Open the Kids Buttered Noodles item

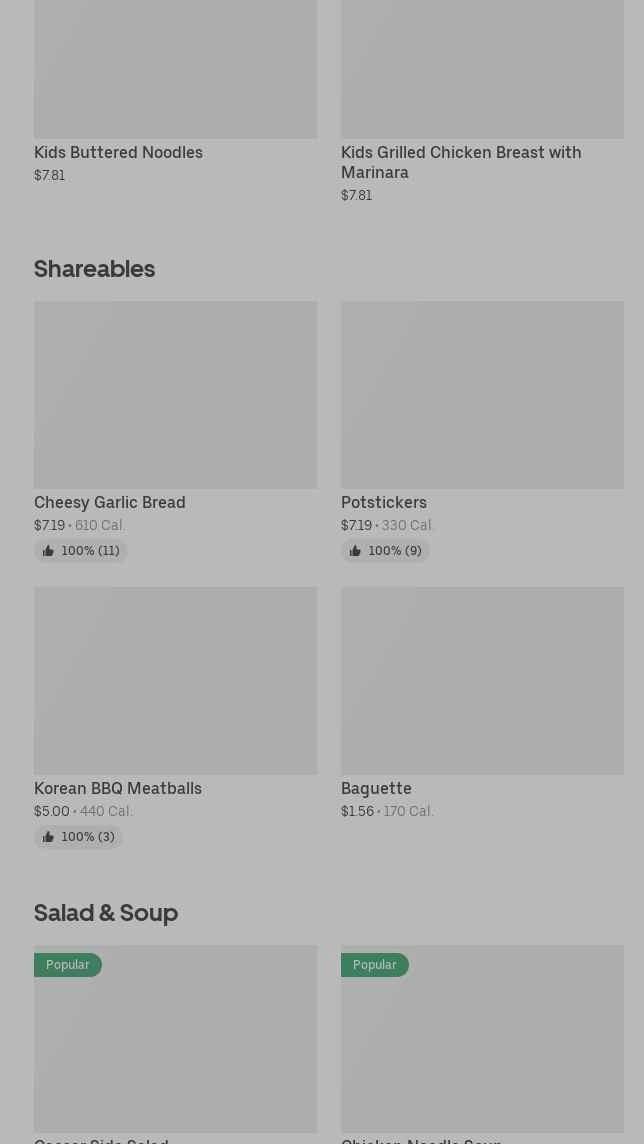118,153
